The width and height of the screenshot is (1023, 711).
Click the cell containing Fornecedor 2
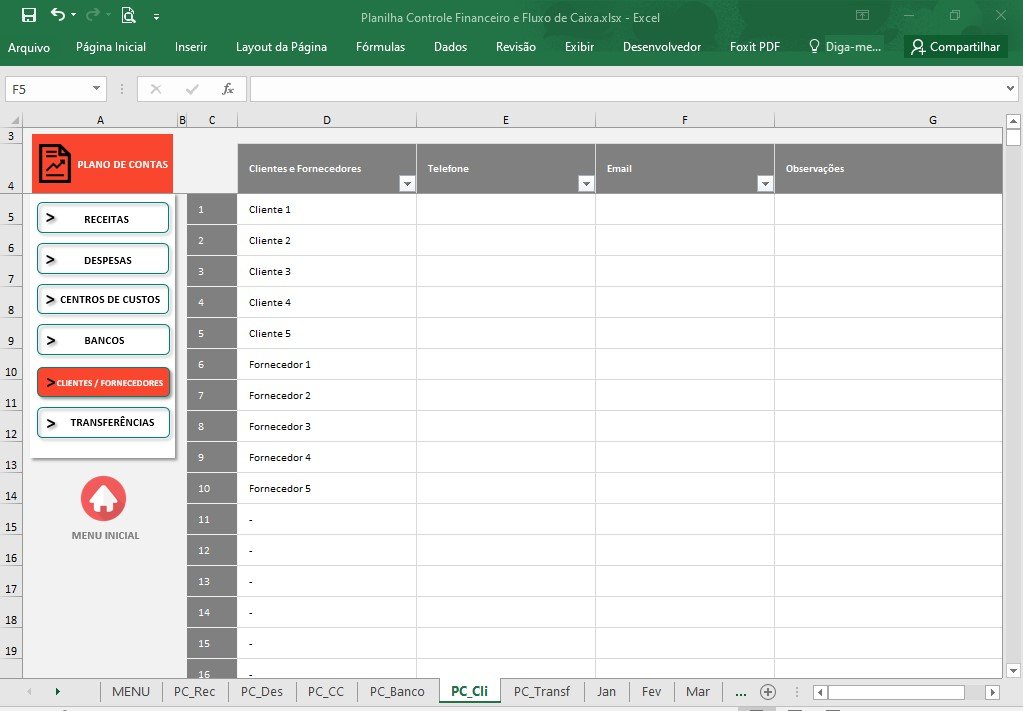coord(327,395)
